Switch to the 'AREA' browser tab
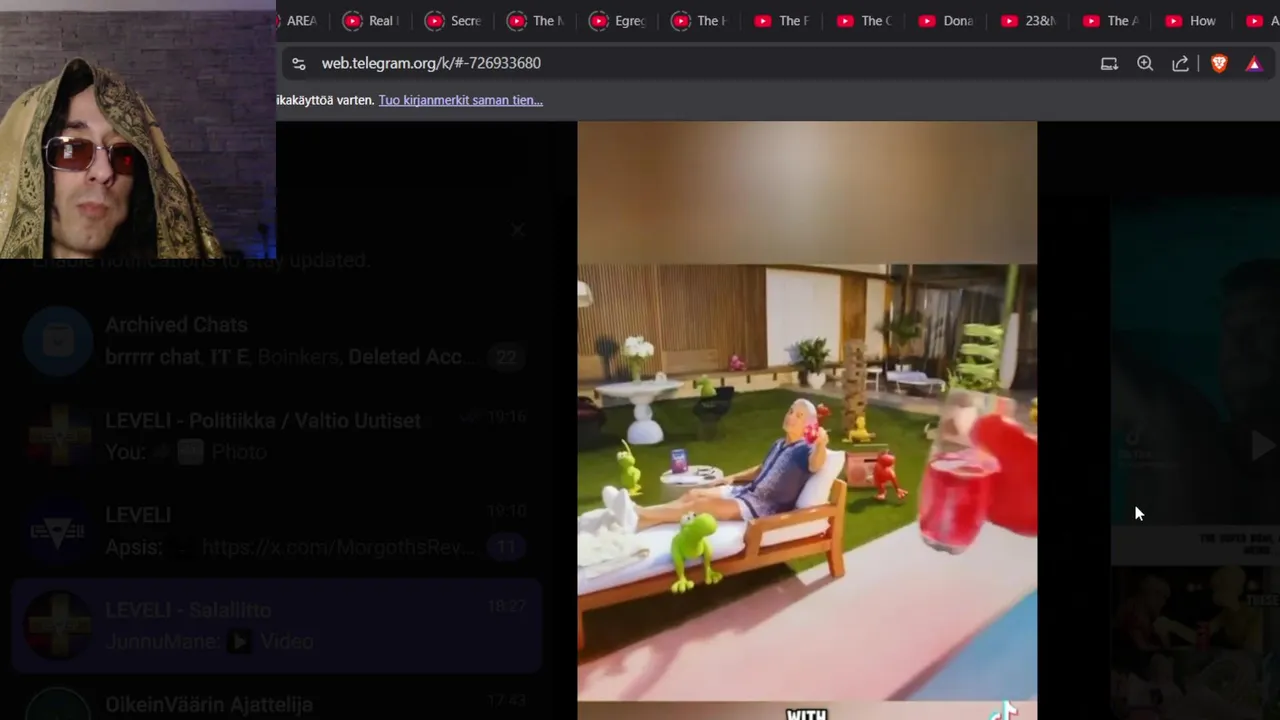Viewport: 1280px width, 720px height. pos(297,20)
